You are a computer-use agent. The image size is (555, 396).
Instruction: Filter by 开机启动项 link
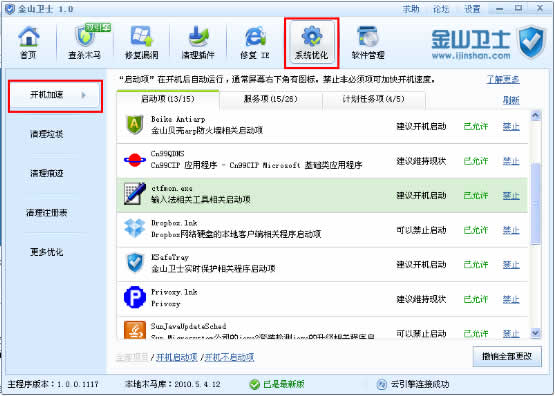[177, 357]
